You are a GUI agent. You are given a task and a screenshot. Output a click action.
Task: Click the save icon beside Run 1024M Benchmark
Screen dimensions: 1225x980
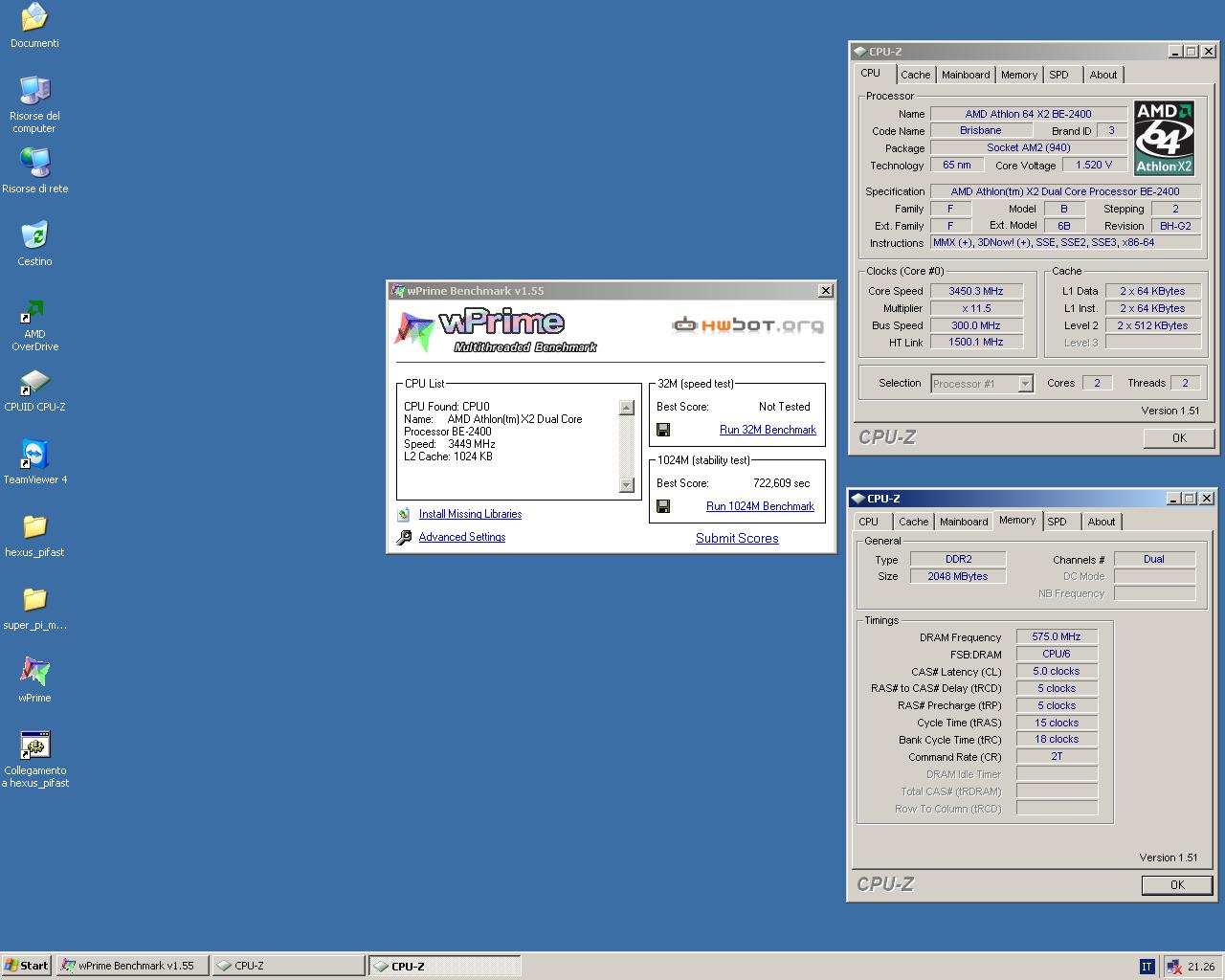pyautogui.click(x=663, y=506)
